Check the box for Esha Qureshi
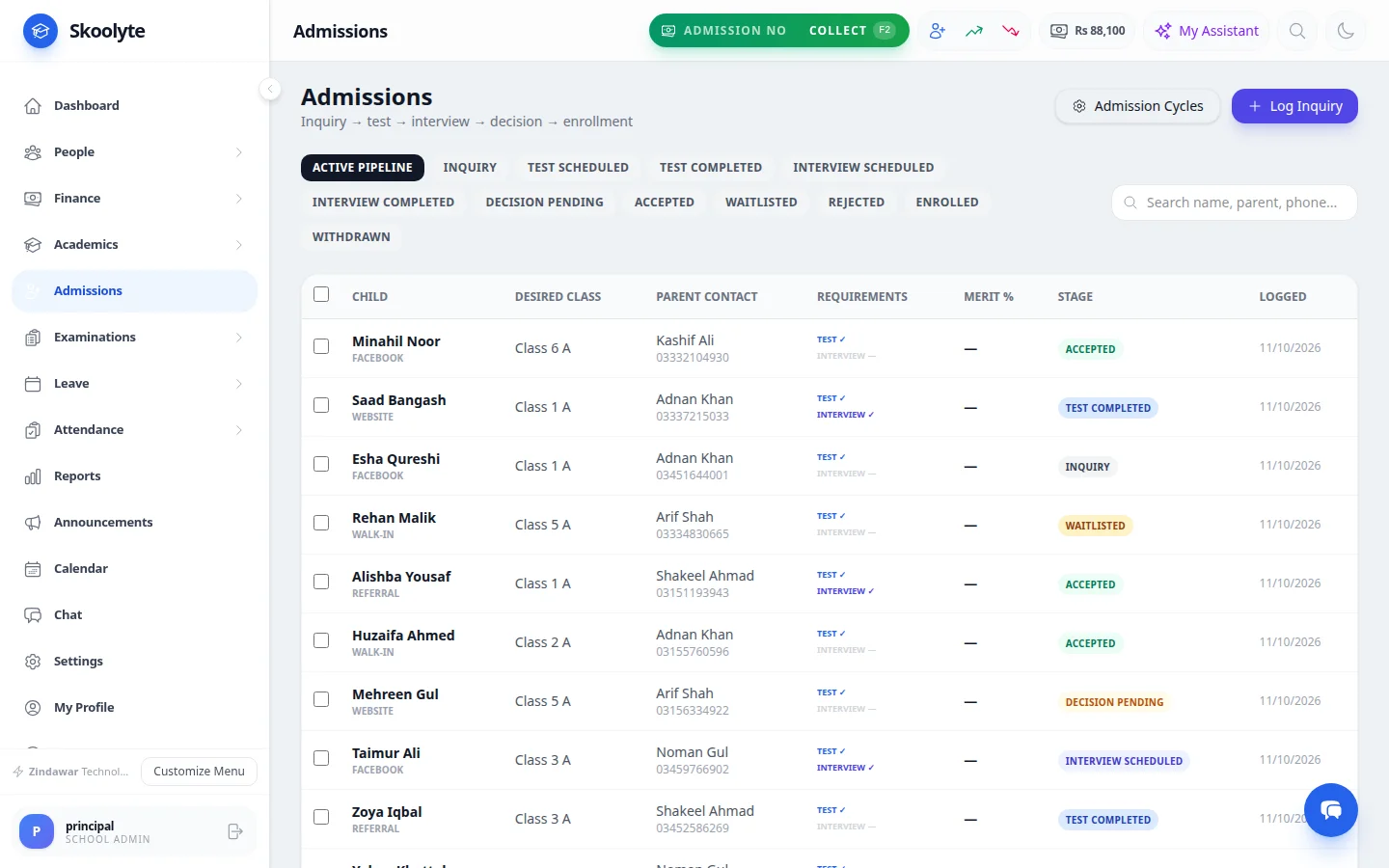The width and height of the screenshot is (1389, 868). [321, 464]
